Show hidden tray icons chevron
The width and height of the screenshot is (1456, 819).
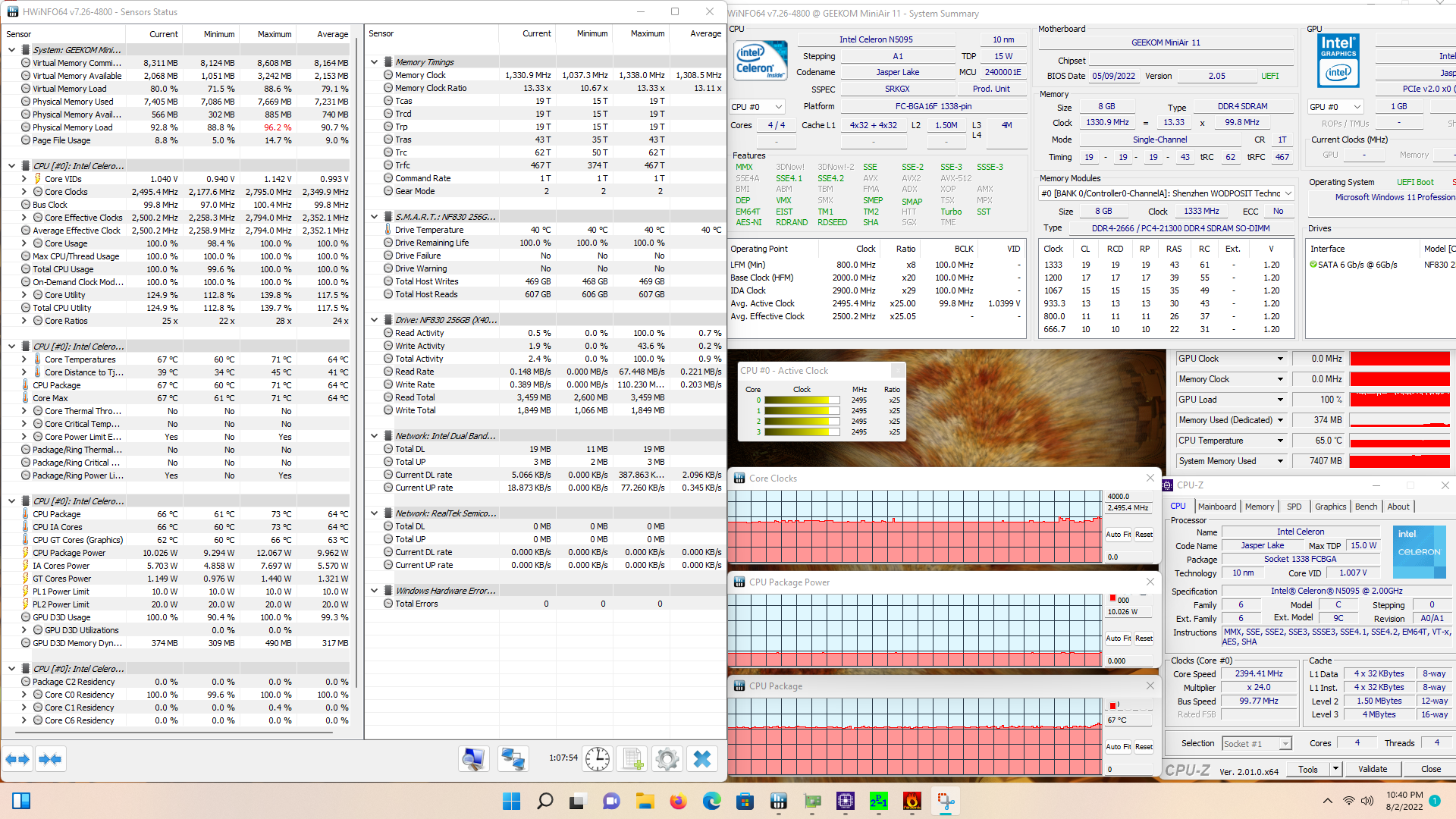1327,801
